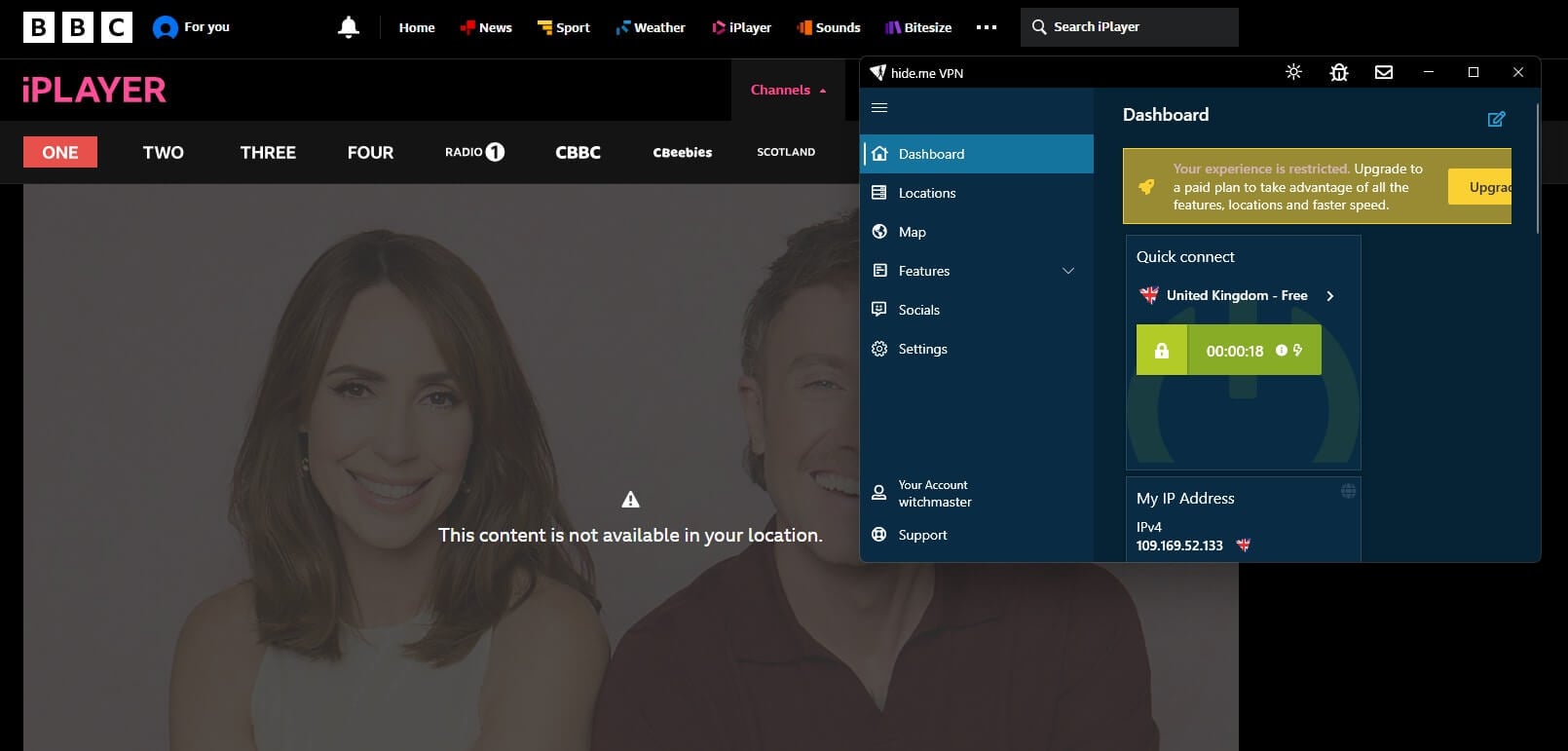This screenshot has width=1568, height=751.
Task: Open Settings in VPN sidebar
Action: (977, 349)
